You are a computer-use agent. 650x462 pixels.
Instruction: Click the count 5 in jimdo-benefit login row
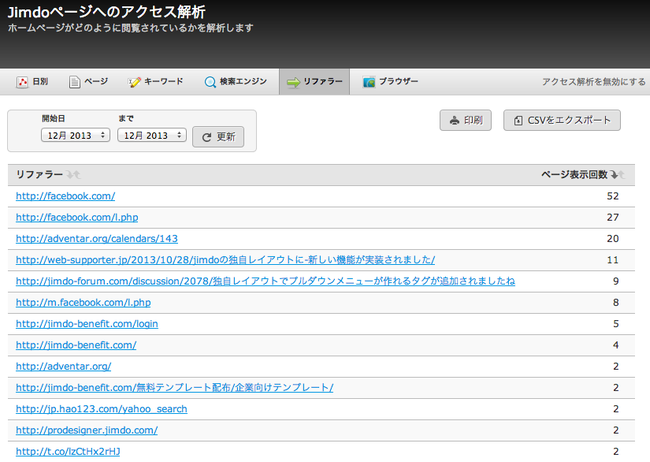[x=616, y=323]
